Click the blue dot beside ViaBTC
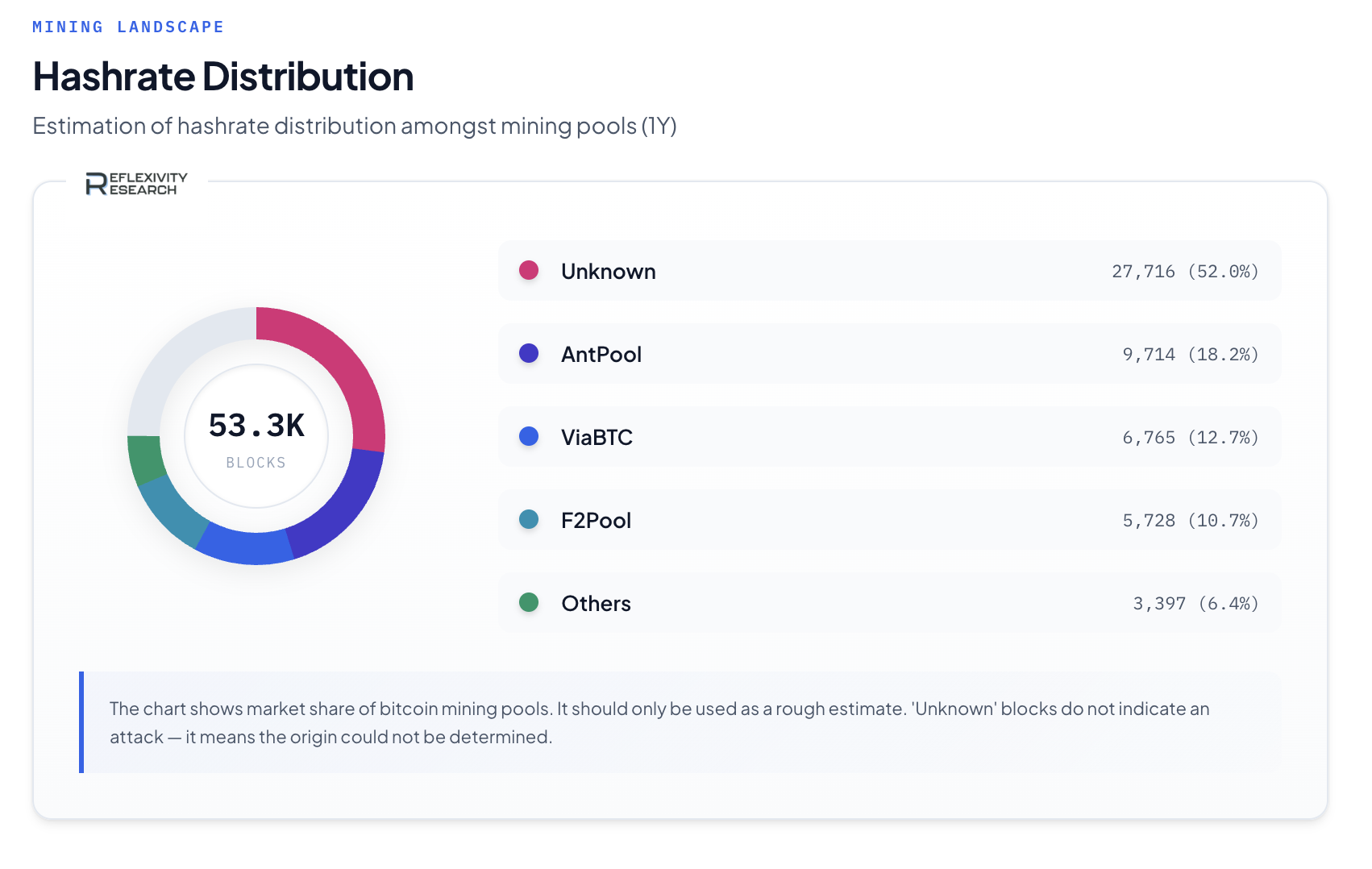This screenshot has height=869, width=1372. click(529, 436)
